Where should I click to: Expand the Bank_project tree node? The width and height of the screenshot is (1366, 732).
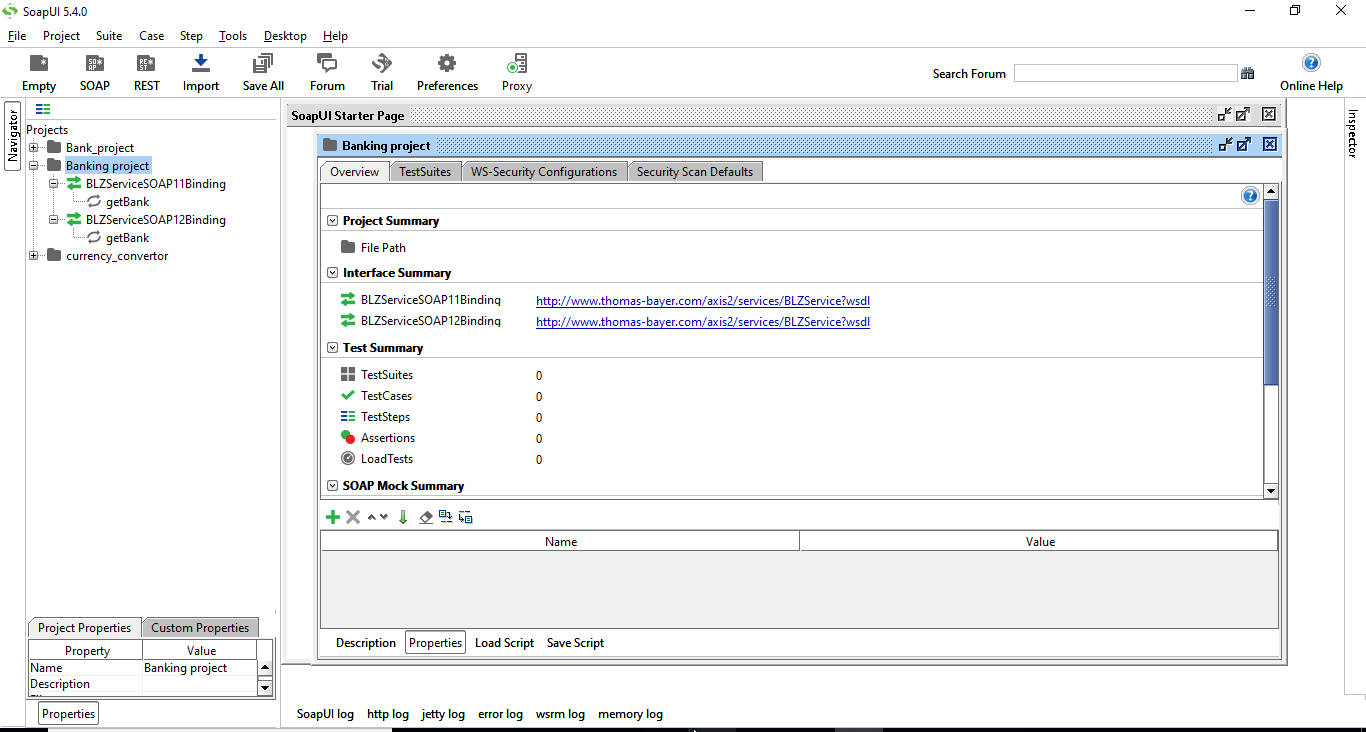click(x=33, y=147)
